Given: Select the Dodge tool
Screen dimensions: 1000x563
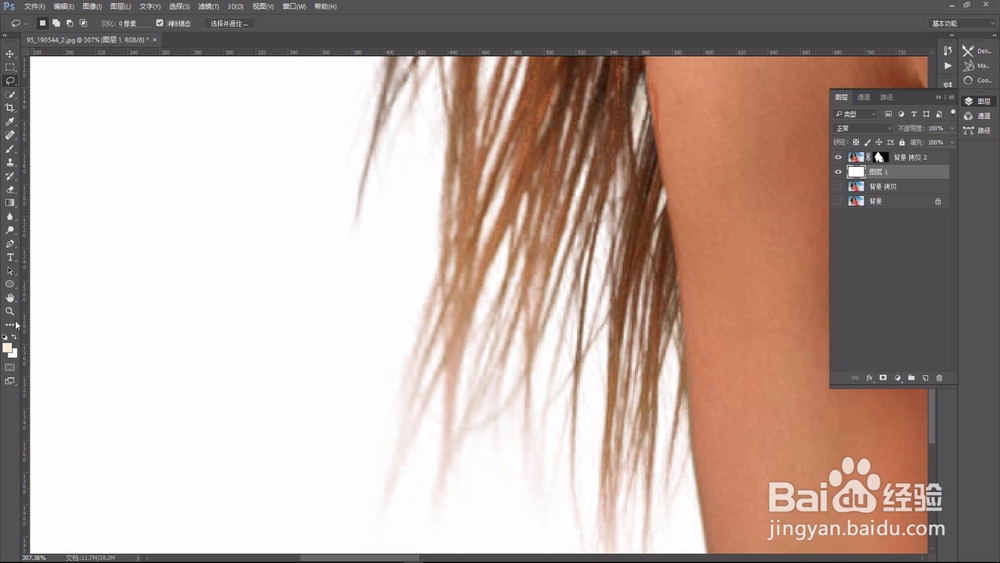Looking at the screenshot, I should pyautogui.click(x=10, y=230).
